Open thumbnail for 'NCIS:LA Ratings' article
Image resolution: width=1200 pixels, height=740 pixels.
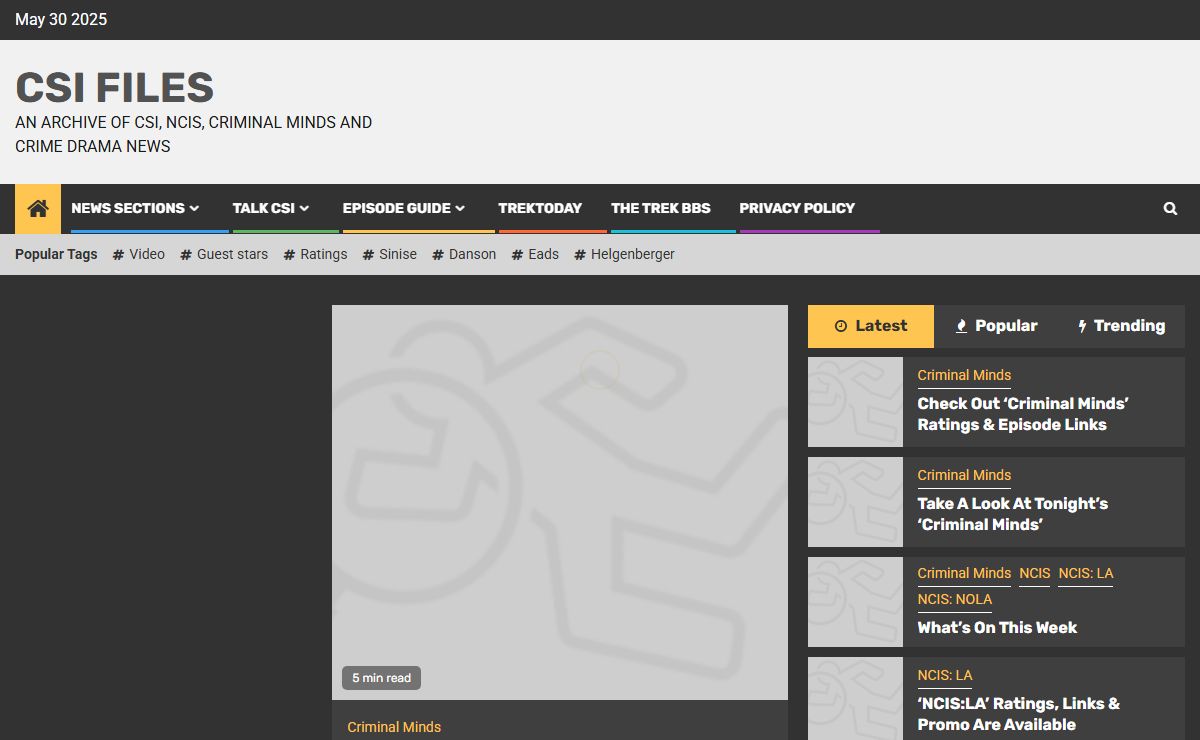tap(855, 698)
